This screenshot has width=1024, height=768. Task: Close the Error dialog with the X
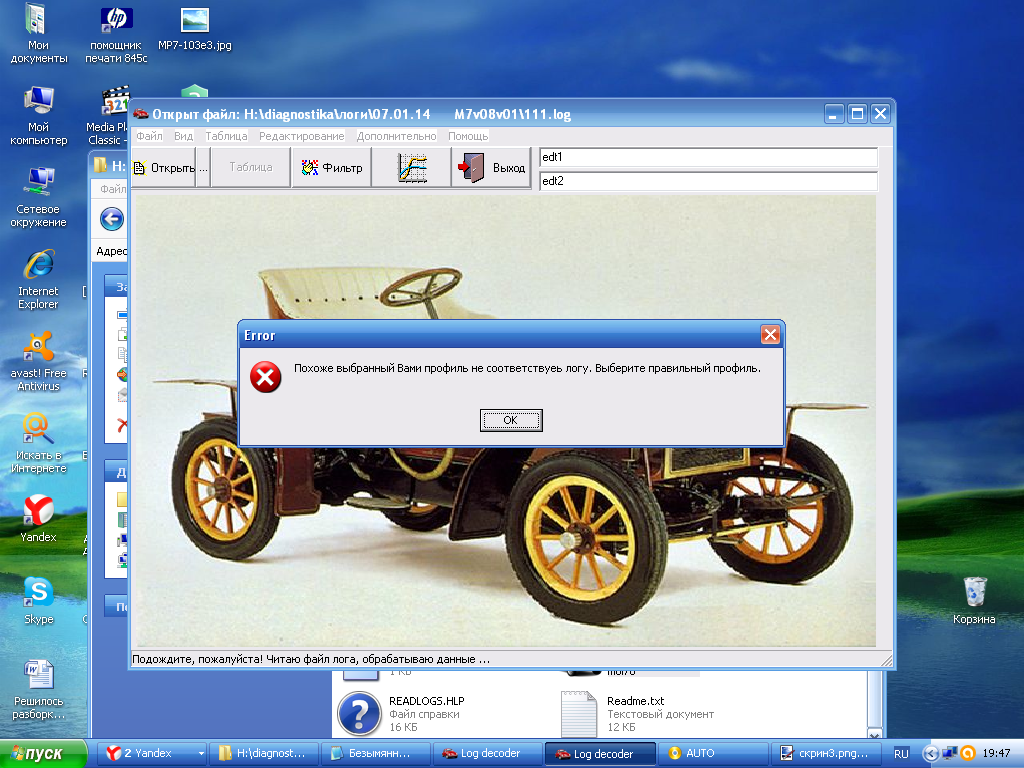coord(770,335)
